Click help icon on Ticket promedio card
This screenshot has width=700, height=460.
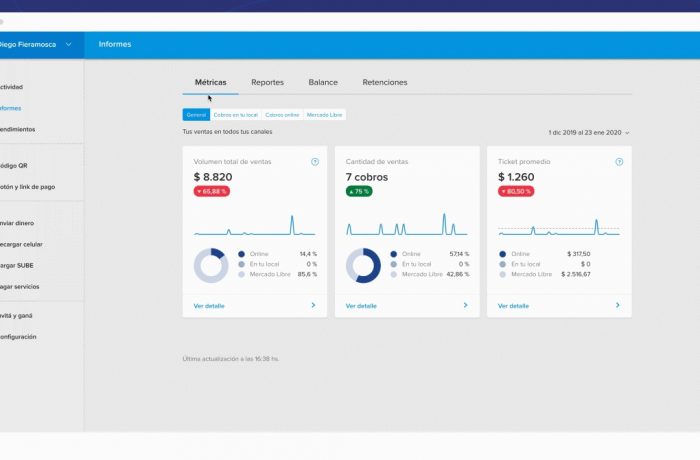click(x=619, y=162)
